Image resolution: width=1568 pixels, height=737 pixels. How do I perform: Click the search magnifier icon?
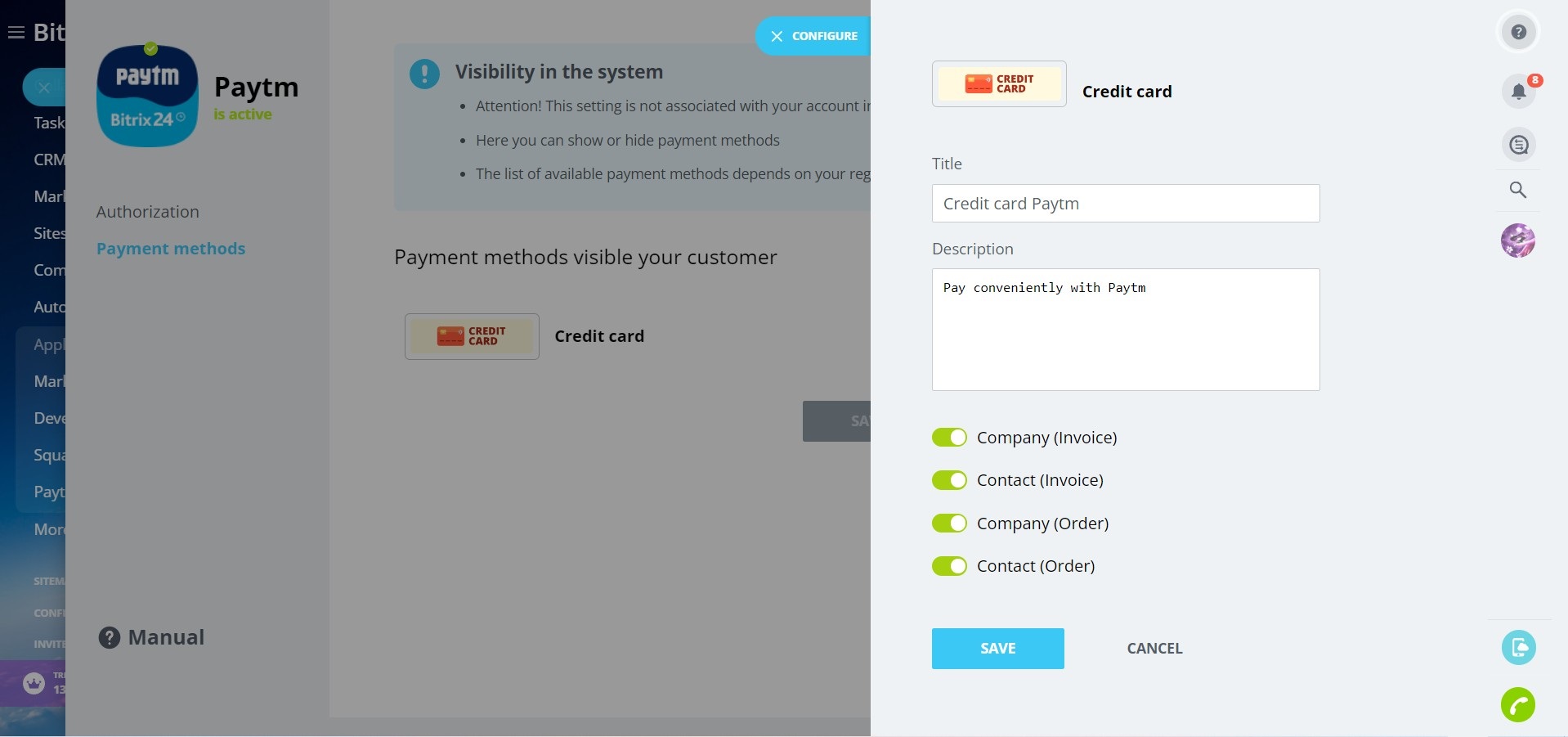(1518, 191)
